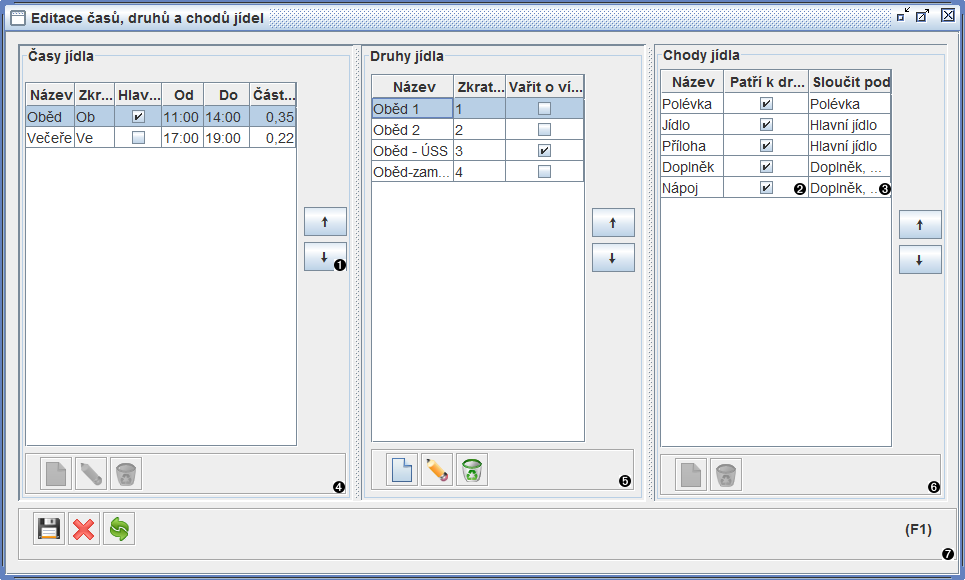
Task: Click the green refresh arrows icon
Action: [x=119, y=529]
